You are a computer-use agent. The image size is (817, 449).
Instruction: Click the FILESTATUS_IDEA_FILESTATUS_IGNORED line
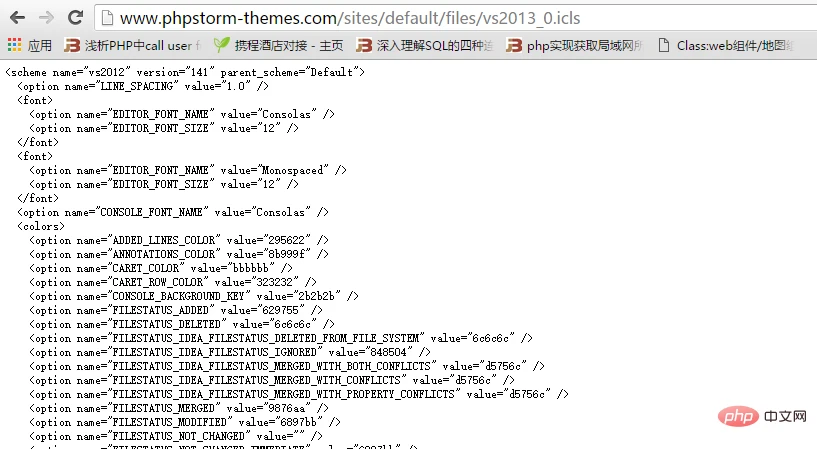coord(230,353)
